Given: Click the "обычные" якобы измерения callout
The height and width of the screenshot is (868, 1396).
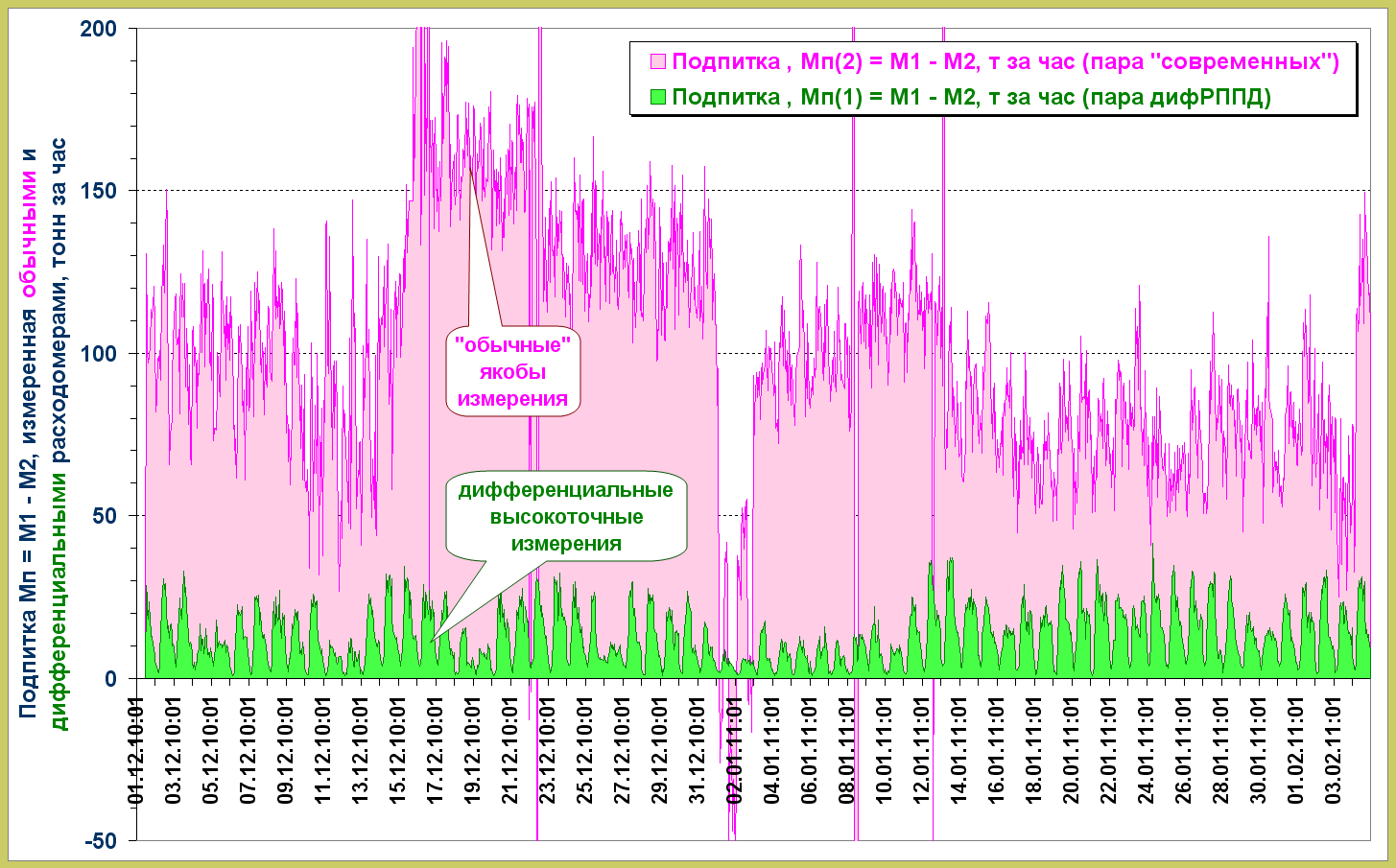Looking at the screenshot, I should 512,372.
